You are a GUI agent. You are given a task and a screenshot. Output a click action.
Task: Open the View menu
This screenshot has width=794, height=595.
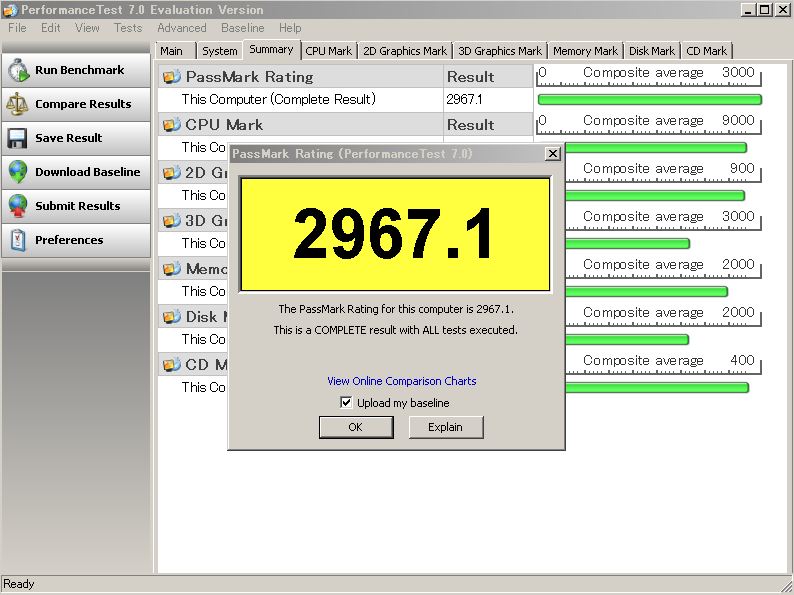coord(87,28)
